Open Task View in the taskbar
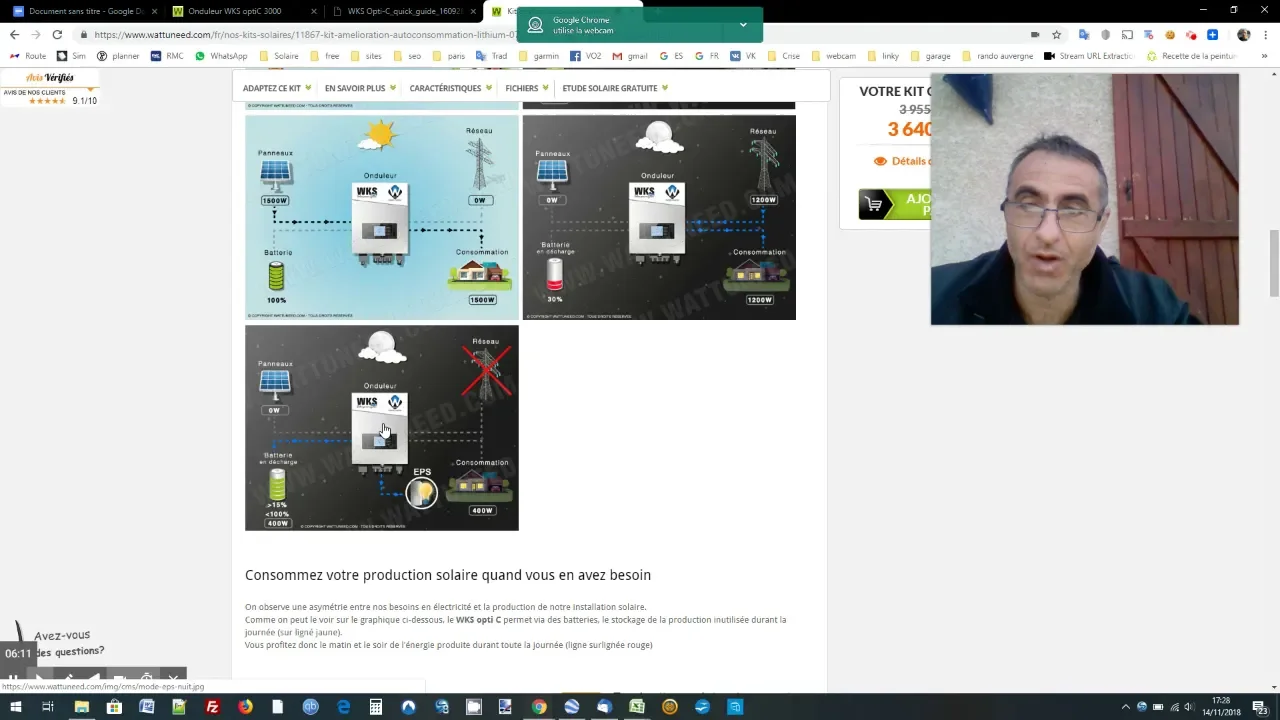Image resolution: width=1280 pixels, height=720 pixels. [47, 707]
